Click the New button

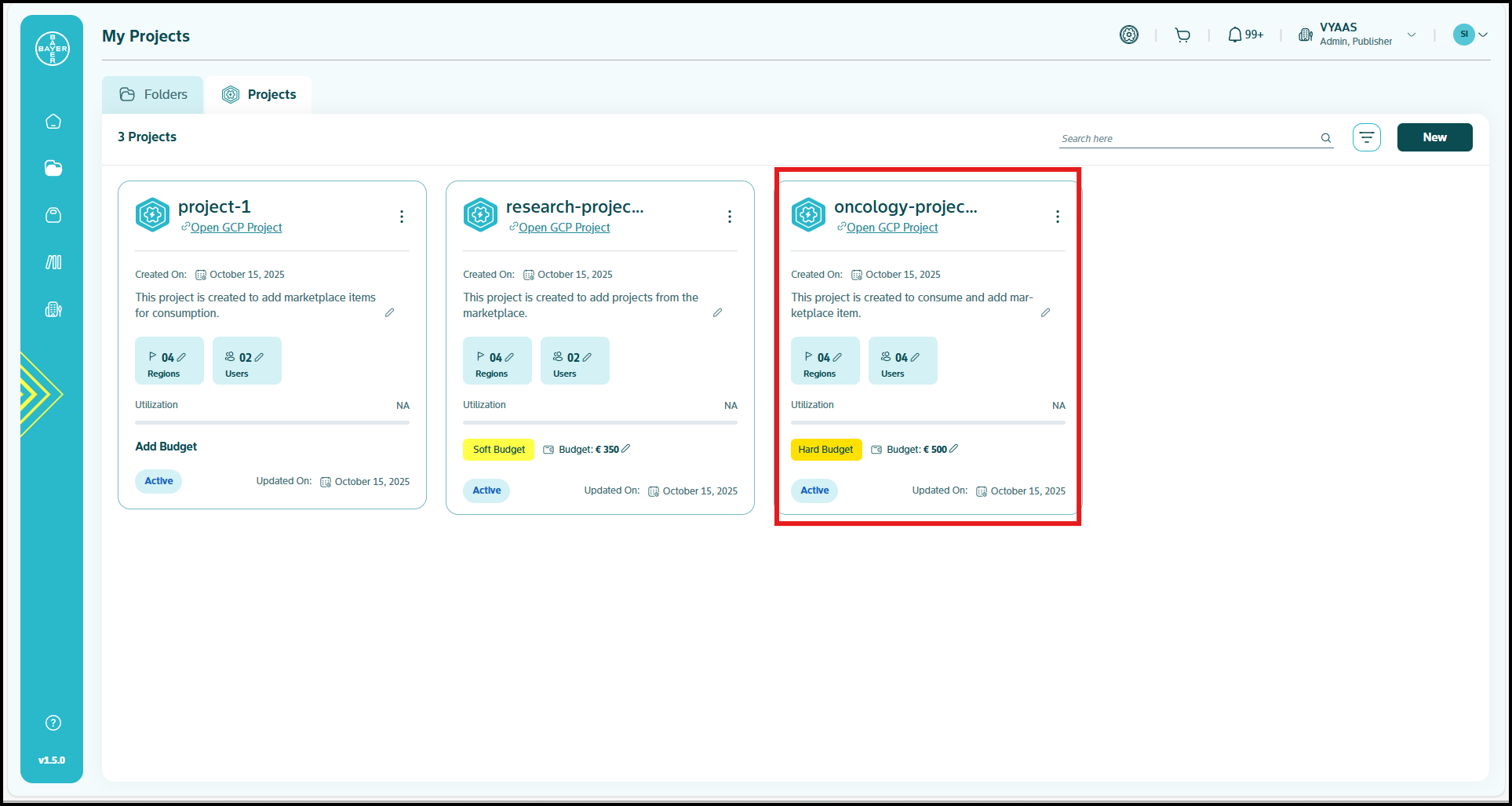tap(1434, 137)
